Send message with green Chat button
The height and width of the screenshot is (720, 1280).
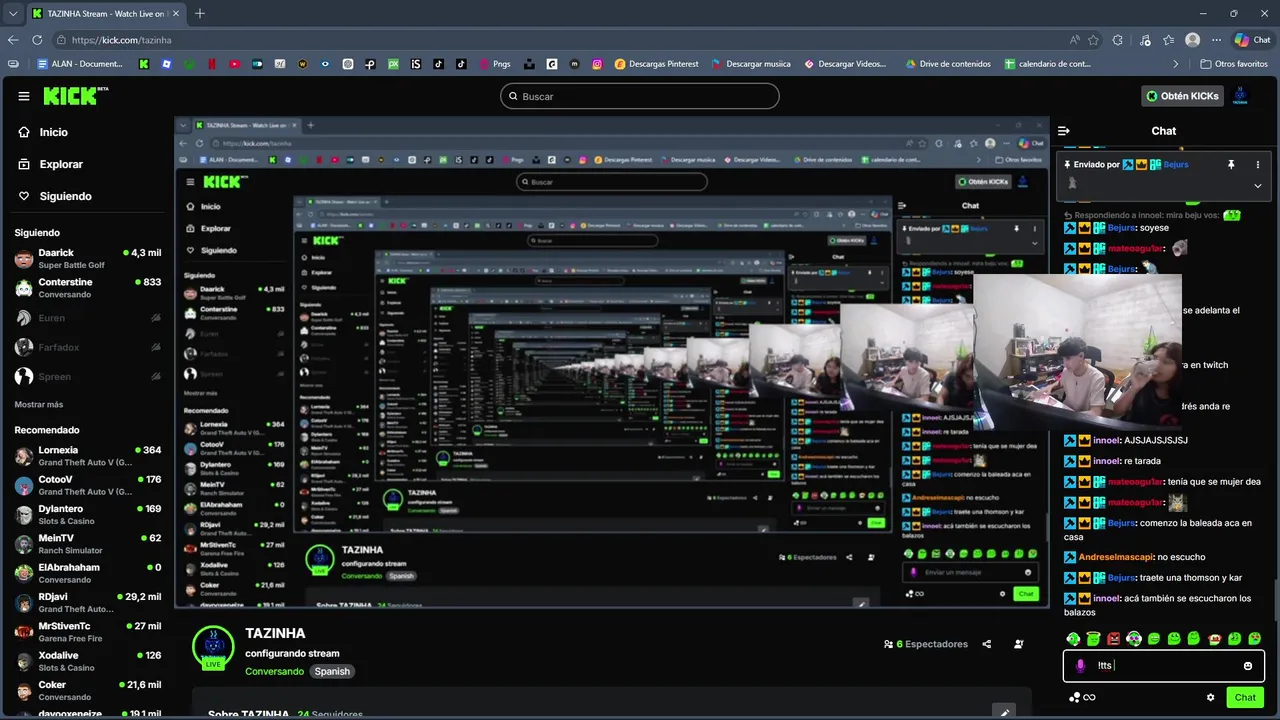[x=1245, y=698]
